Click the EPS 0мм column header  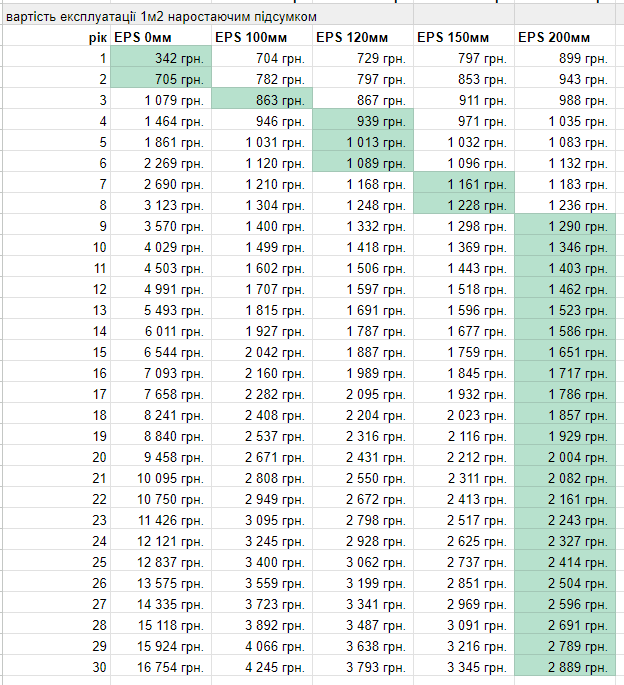tap(161, 37)
